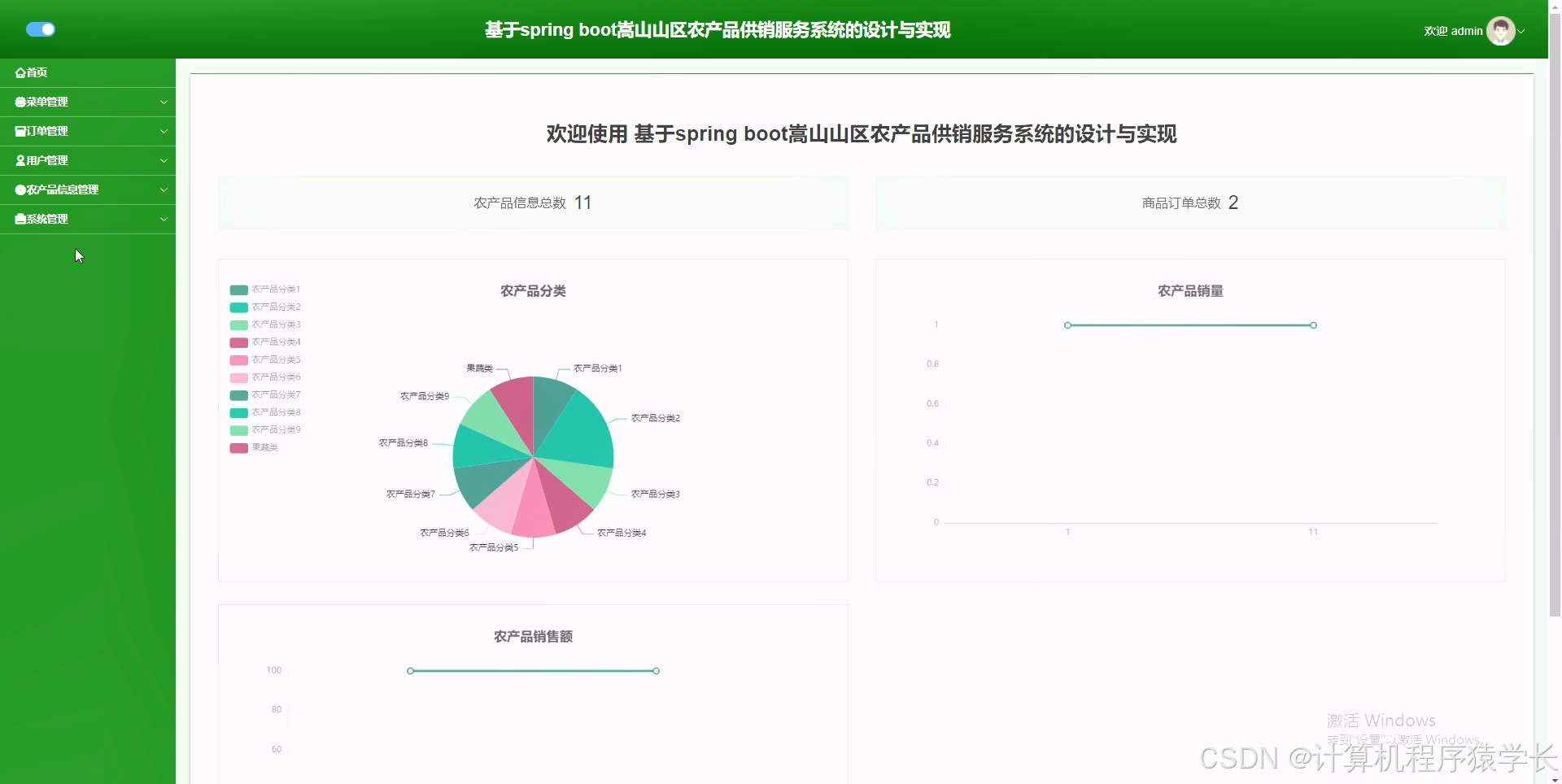
Task: Click the 农产品信息管理 sidebar icon
Action: pos(20,189)
